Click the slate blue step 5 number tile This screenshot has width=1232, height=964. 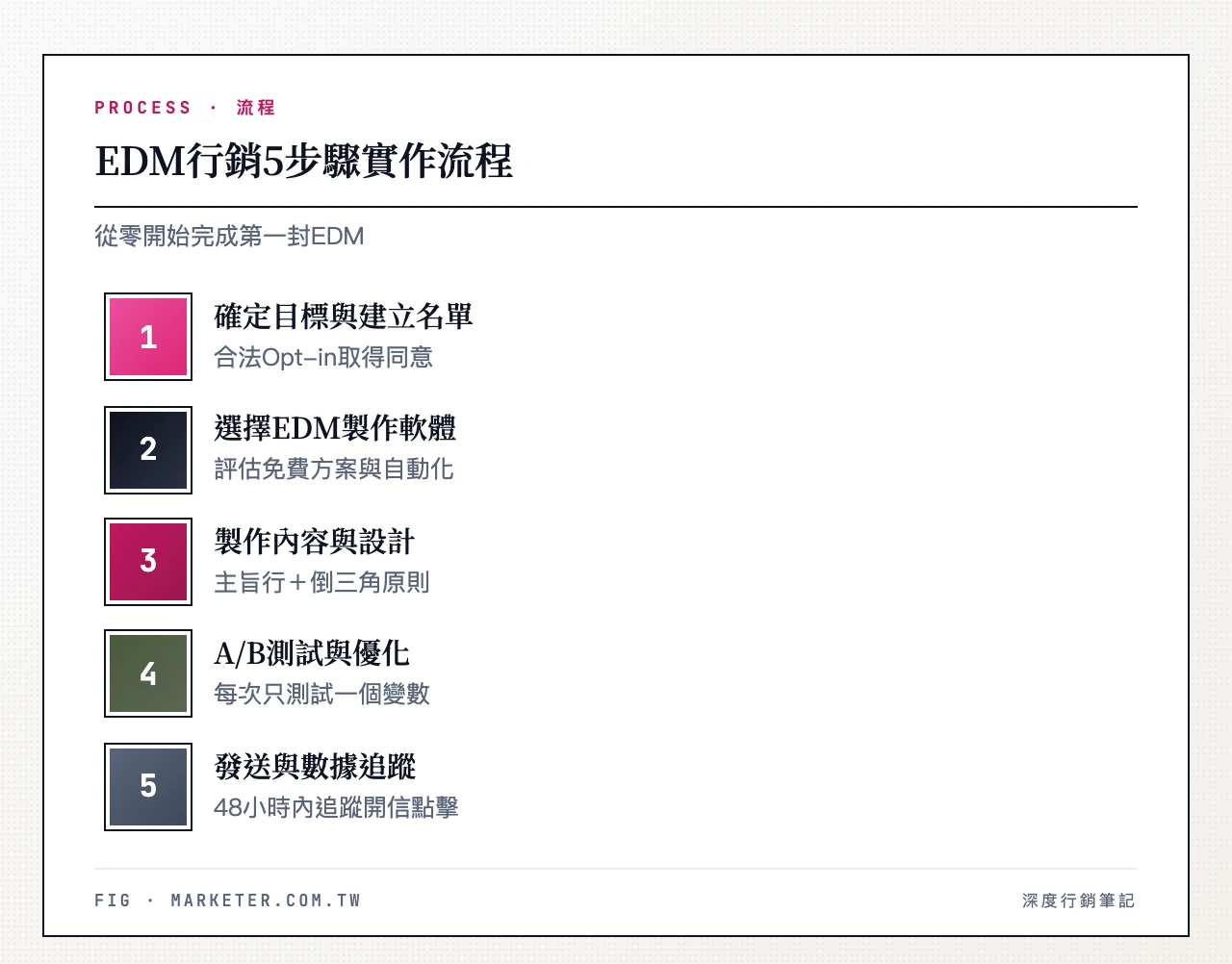(x=148, y=786)
